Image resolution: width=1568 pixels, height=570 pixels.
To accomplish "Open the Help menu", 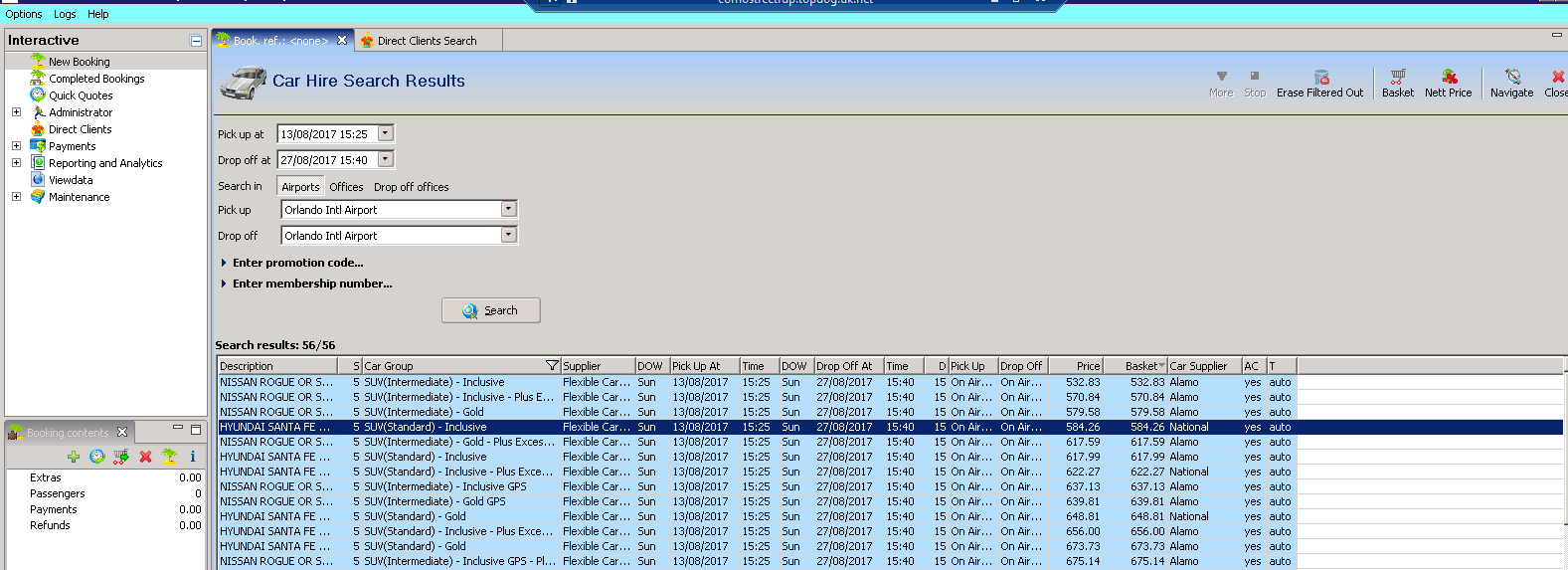I will pos(97,14).
